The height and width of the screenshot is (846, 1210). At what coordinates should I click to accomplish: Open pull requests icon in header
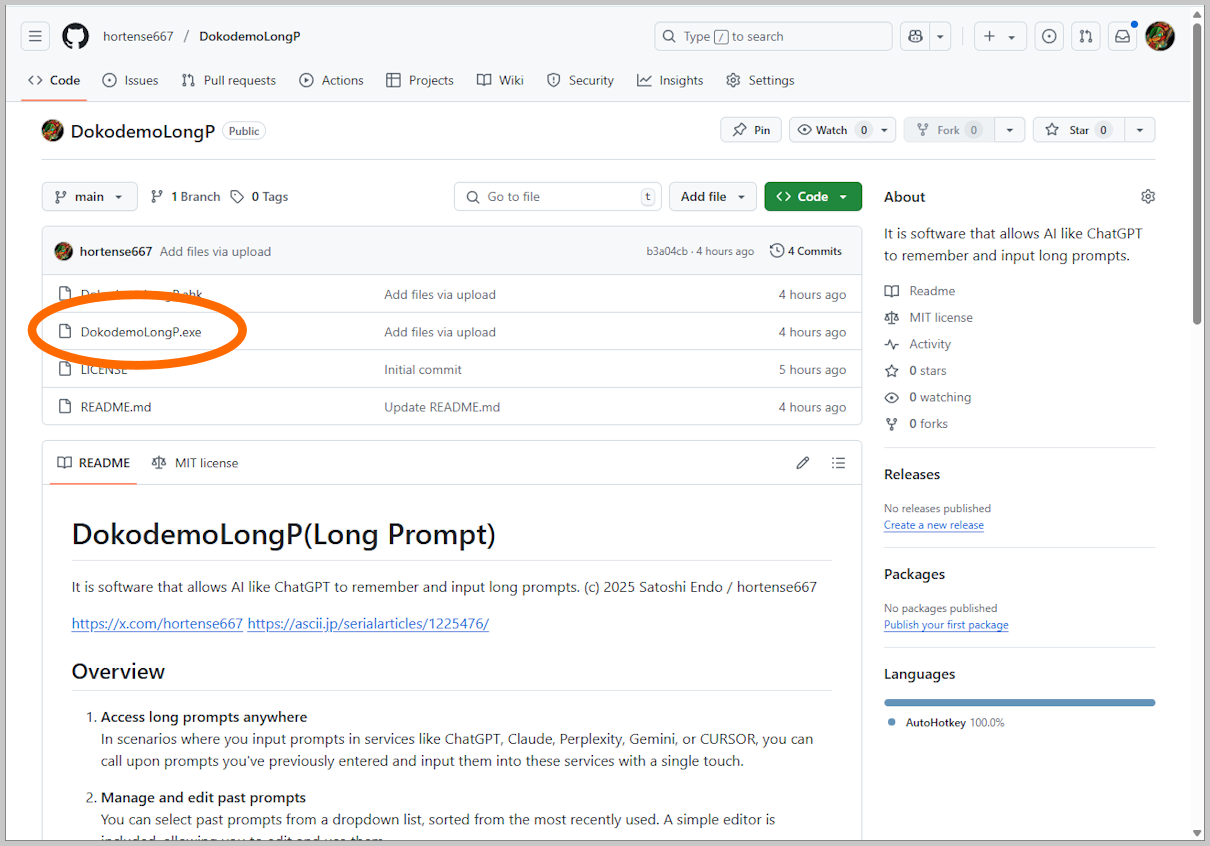1086,37
